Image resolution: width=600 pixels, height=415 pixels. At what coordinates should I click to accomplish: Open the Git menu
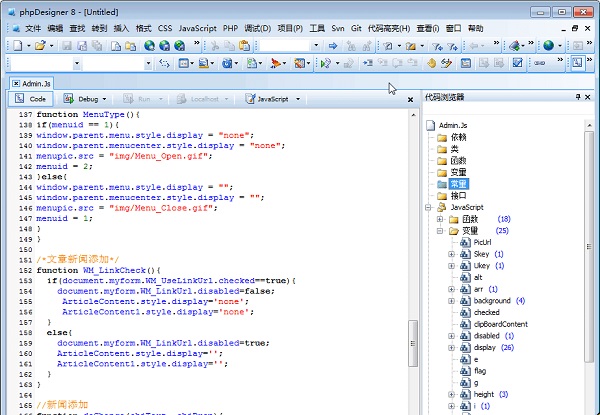(356, 29)
